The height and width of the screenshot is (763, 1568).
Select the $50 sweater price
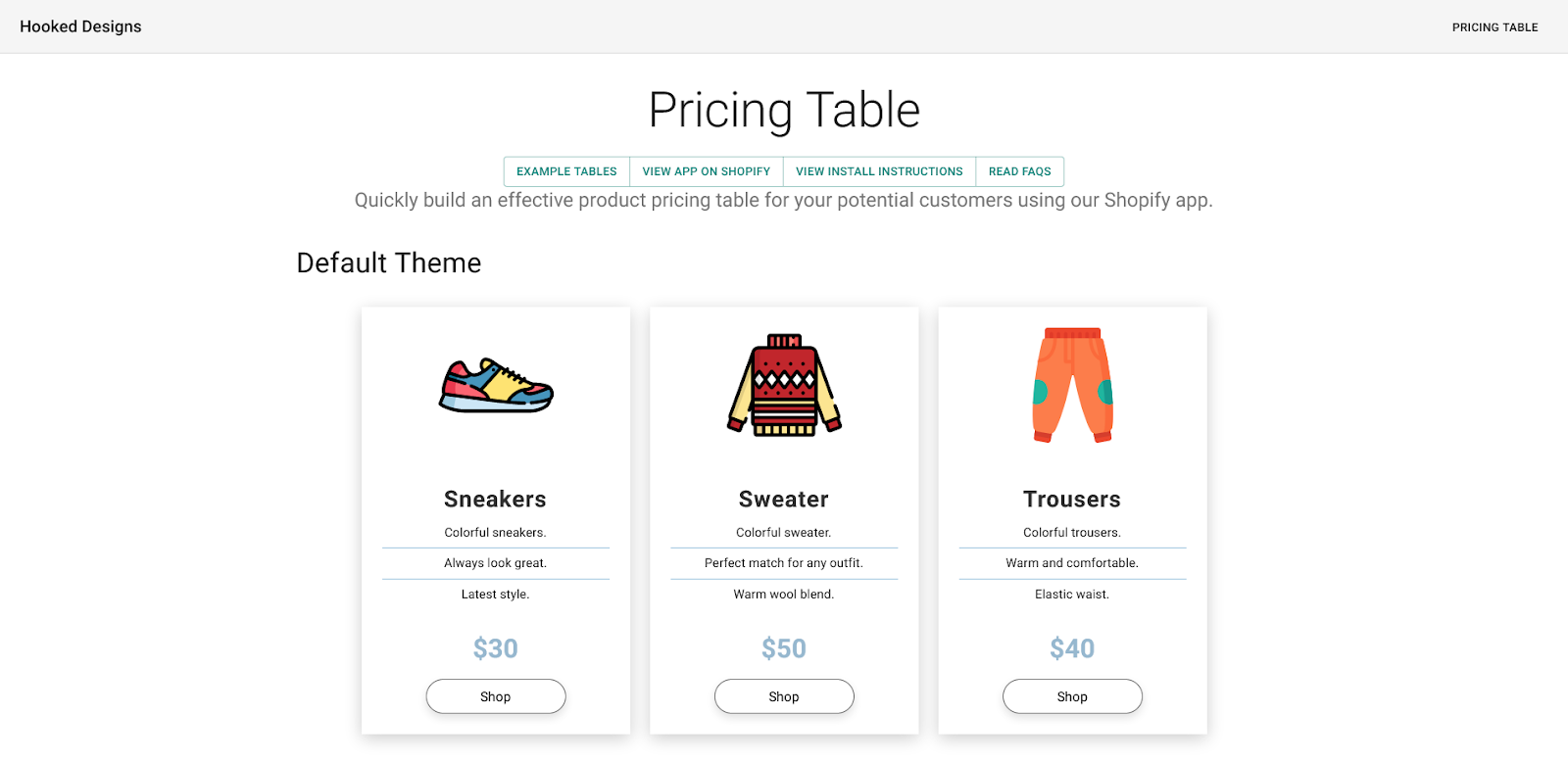tap(784, 648)
